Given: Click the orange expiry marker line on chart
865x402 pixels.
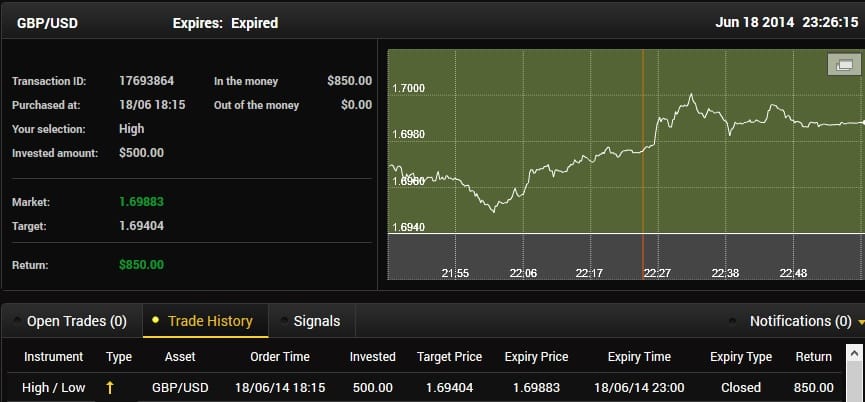Looking at the screenshot, I should tap(643, 164).
